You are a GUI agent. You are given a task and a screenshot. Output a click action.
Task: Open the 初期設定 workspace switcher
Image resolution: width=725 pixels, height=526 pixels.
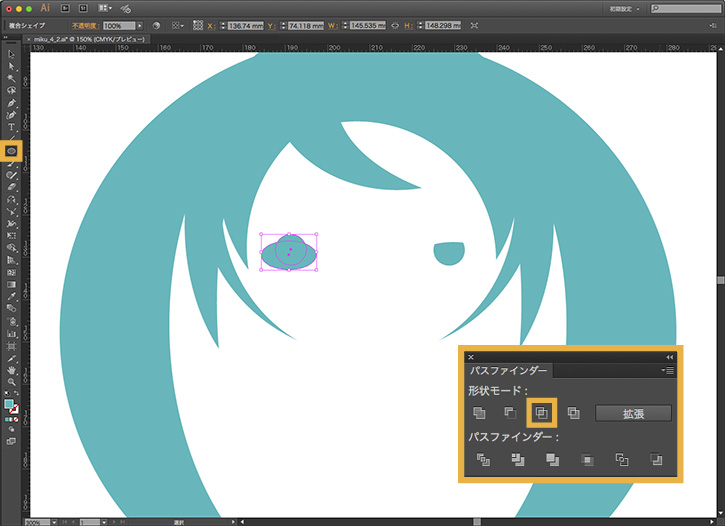point(624,9)
